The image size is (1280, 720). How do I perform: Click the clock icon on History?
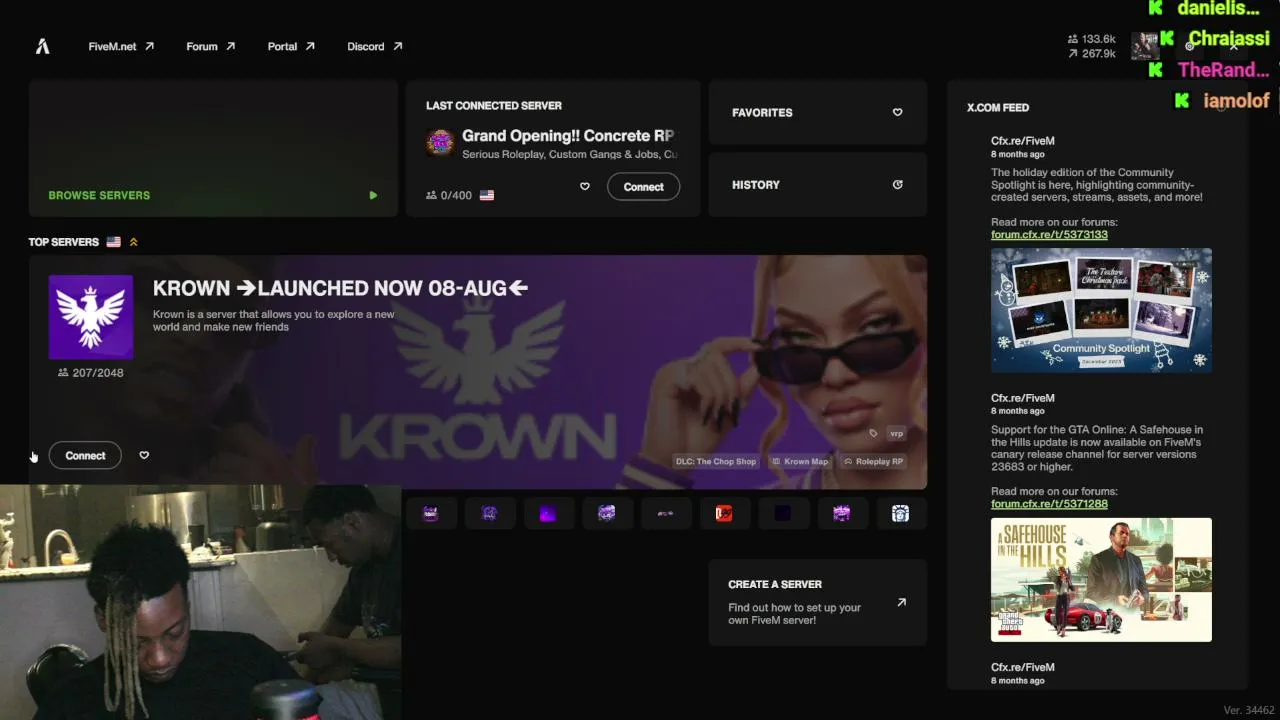click(897, 185)
